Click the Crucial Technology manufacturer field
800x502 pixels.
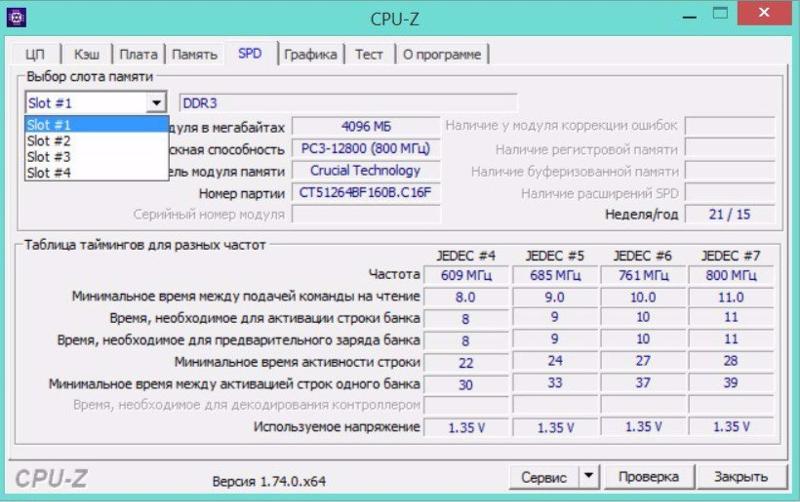tap(366, 170)
